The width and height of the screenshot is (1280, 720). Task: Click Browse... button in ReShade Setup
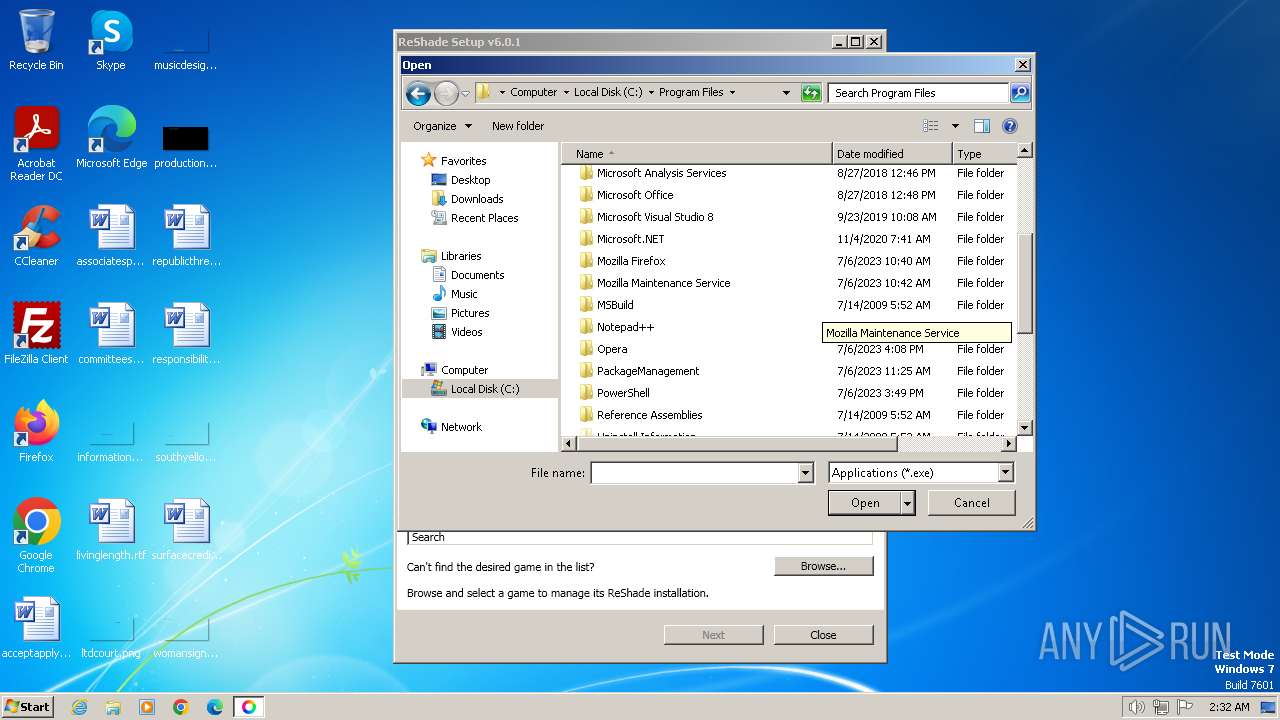tap(823, 566)
